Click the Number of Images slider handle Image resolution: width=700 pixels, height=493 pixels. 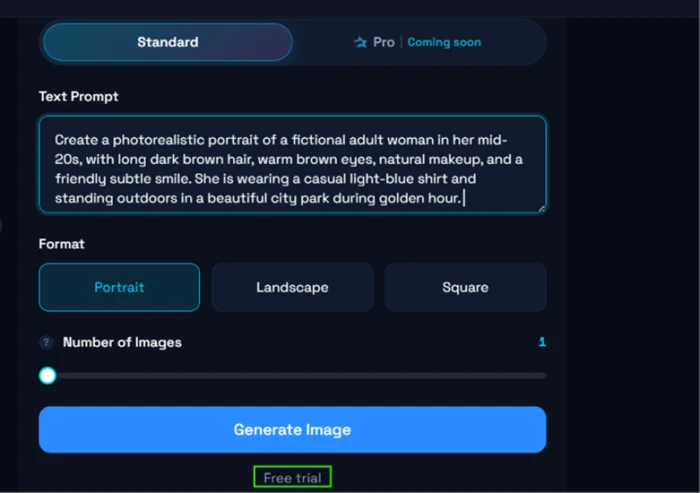pyautogui.click(x=47, y=376)
